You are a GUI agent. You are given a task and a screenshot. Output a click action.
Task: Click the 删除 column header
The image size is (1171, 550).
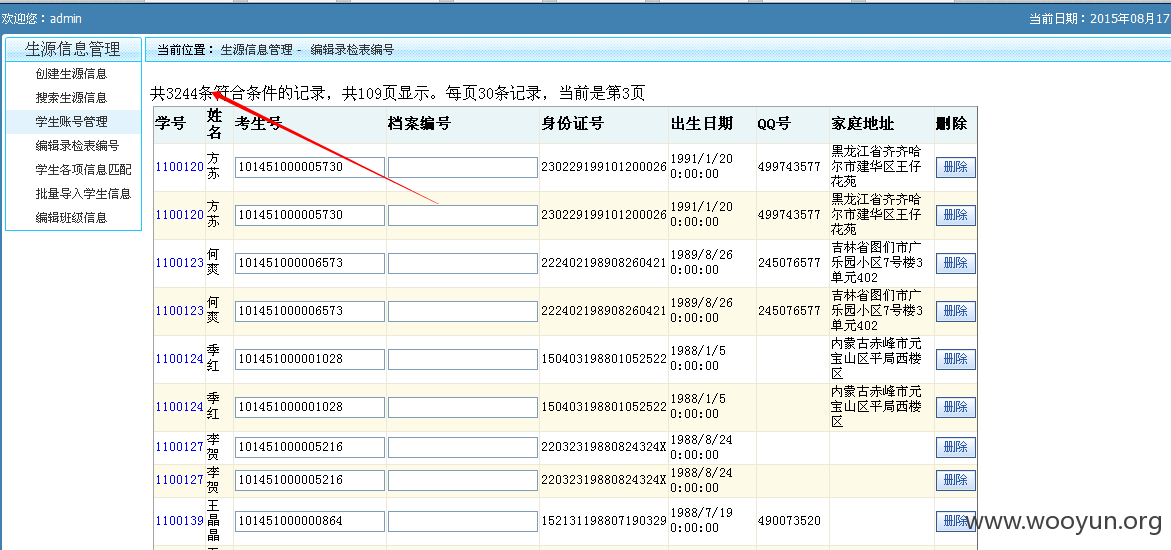pos(951,124)
